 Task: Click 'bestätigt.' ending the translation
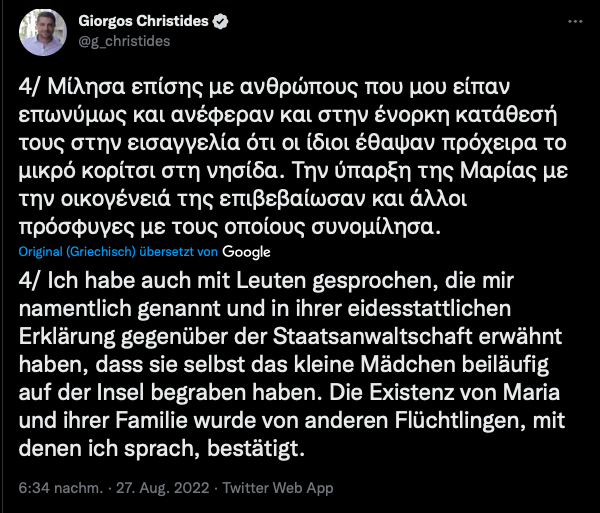point(256,448)
